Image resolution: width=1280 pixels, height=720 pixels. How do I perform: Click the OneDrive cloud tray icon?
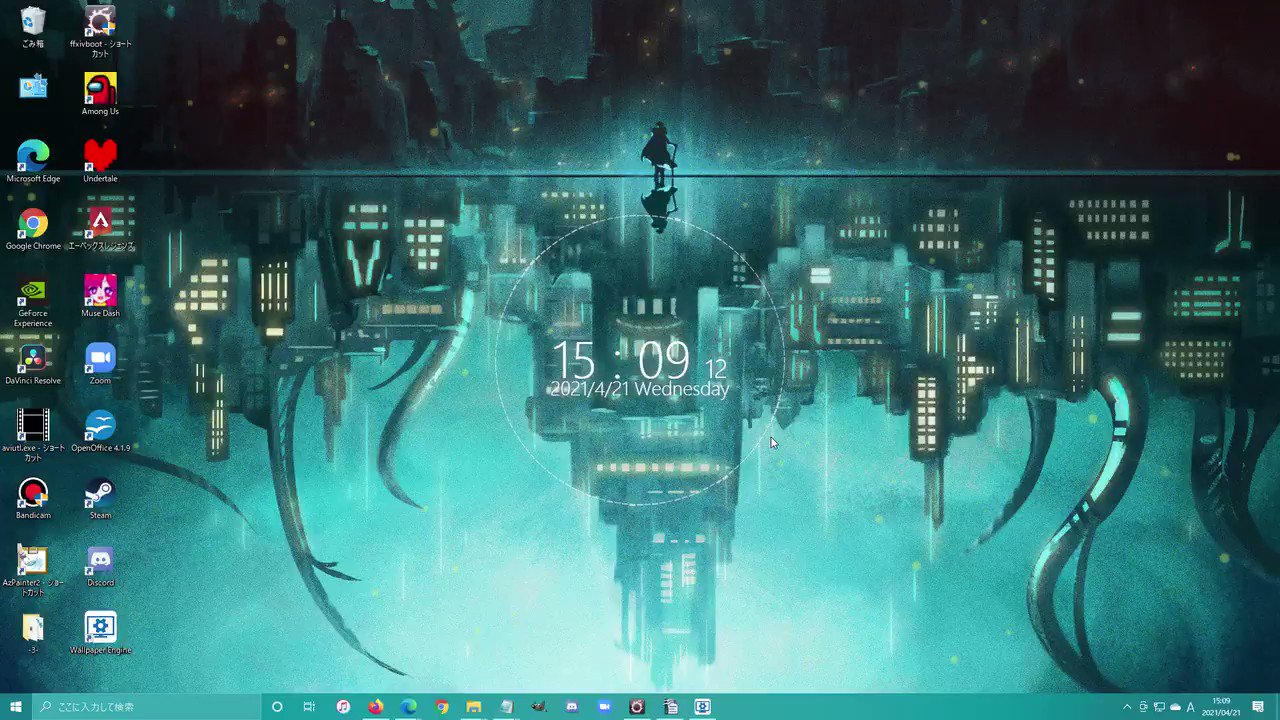coord(1175,707)
